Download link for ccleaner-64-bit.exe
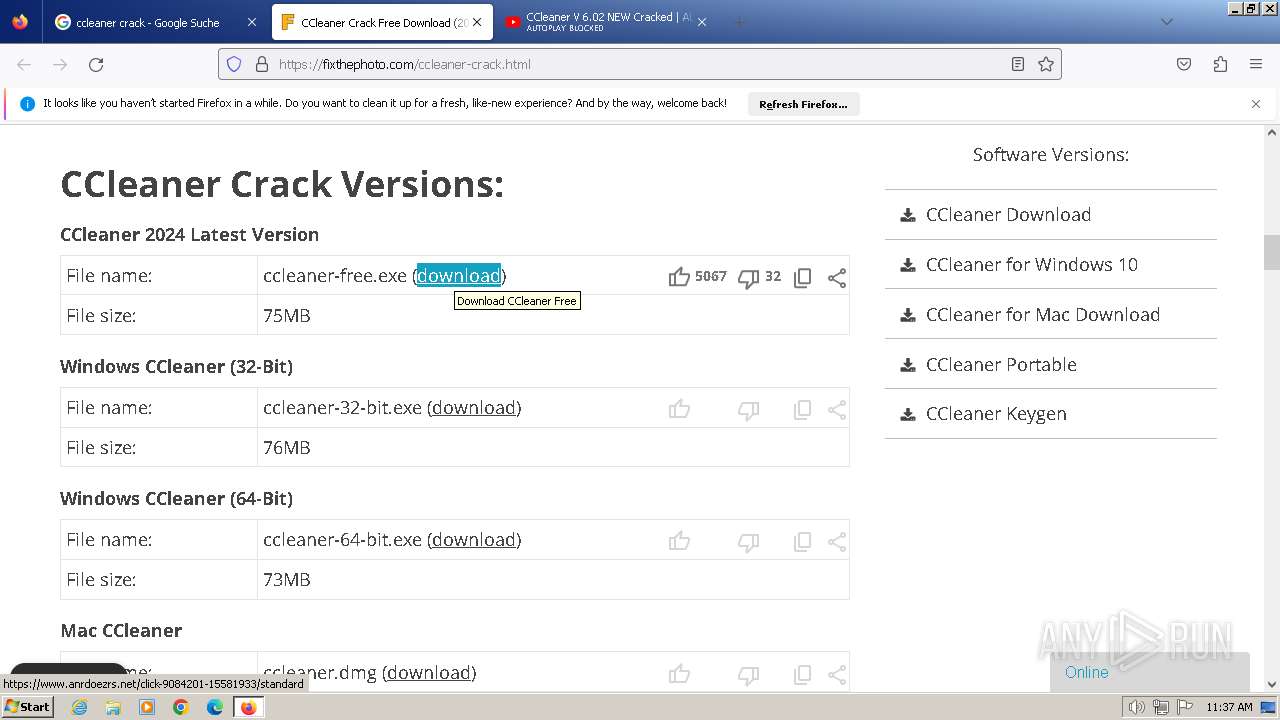 click(474, 540)
